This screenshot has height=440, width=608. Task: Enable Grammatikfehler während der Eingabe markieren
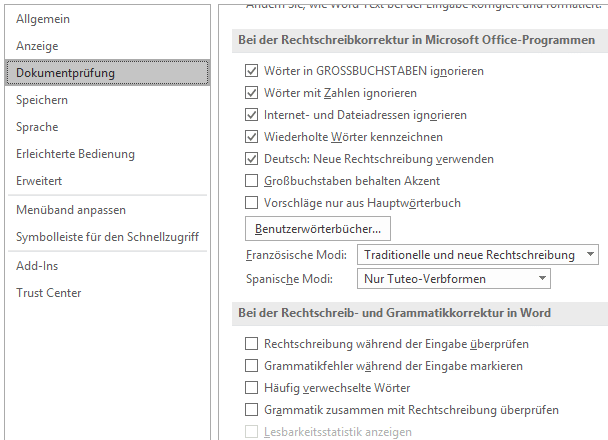pos(251,366)
